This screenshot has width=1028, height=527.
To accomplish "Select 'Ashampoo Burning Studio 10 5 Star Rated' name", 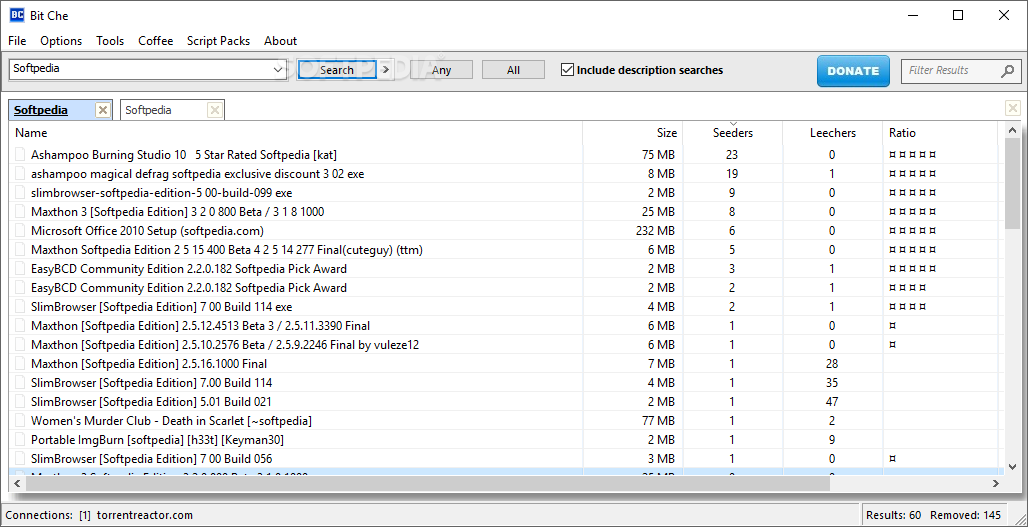I will 184,155.
